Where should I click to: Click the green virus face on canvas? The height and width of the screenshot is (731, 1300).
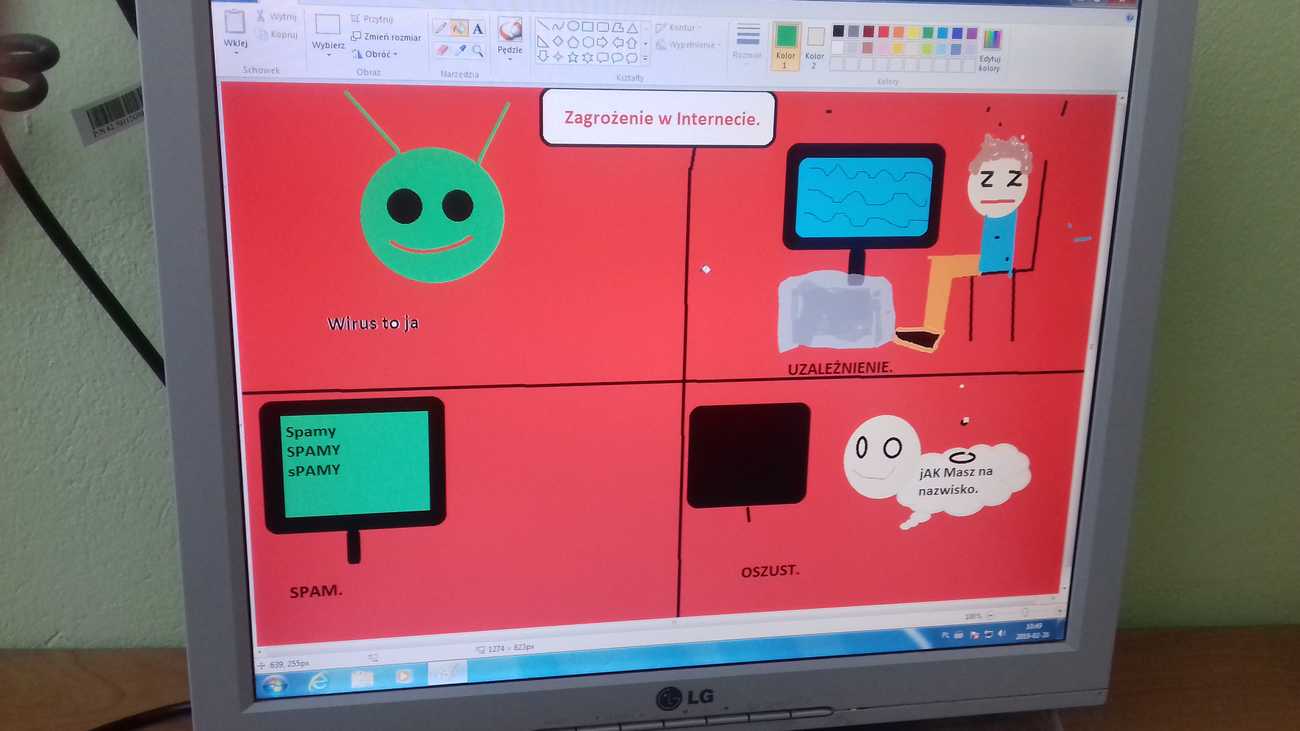(432, 214)
